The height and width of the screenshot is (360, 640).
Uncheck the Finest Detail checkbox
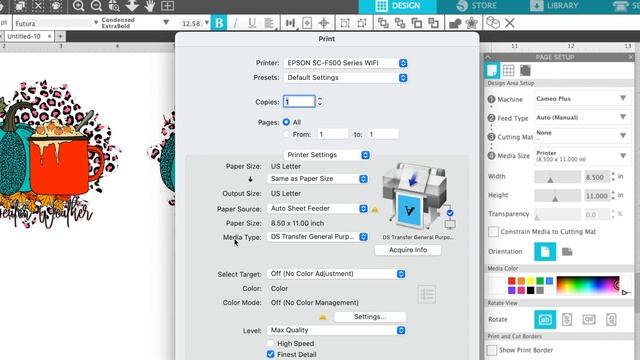pos(270,354)
